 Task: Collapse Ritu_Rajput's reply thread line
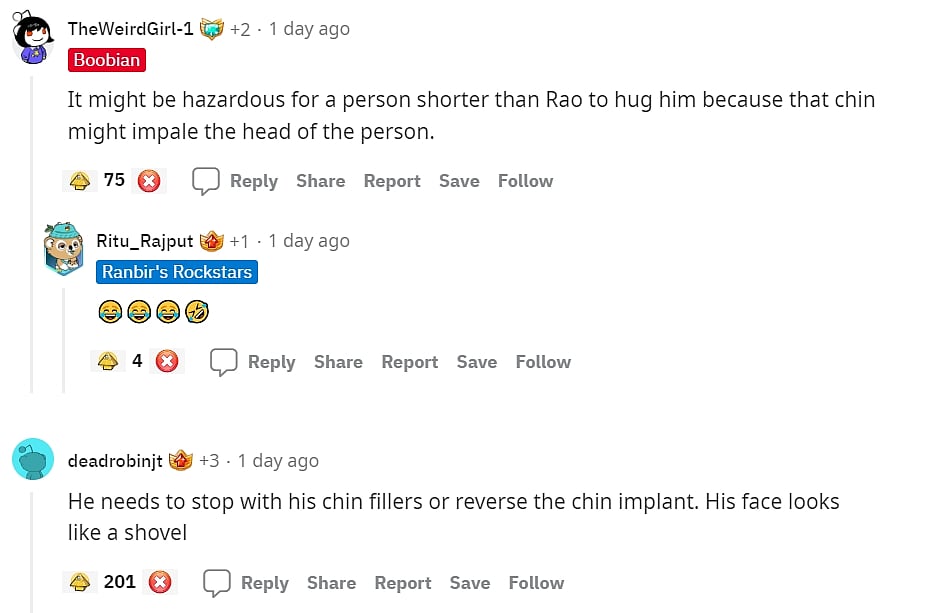point(65,340)
